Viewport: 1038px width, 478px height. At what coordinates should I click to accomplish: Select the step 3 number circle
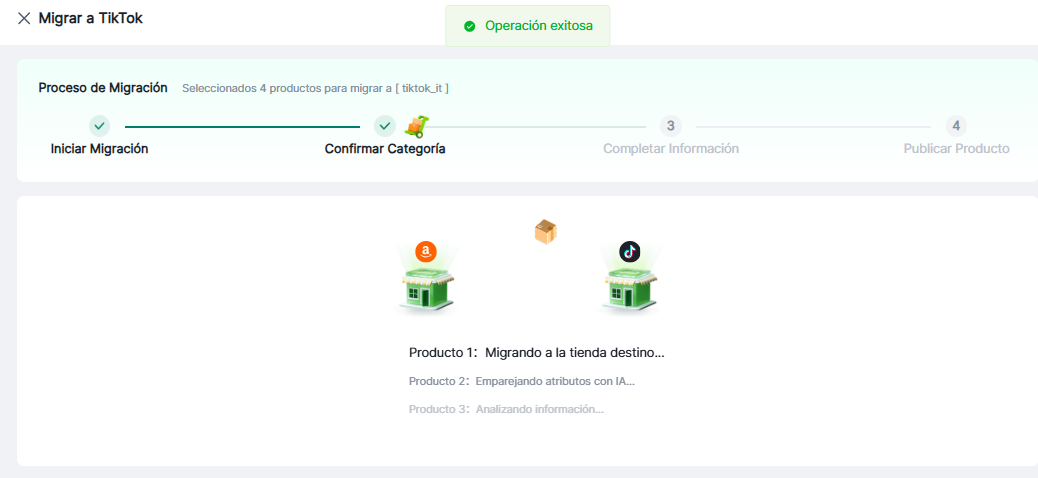[x=671, y=126]
